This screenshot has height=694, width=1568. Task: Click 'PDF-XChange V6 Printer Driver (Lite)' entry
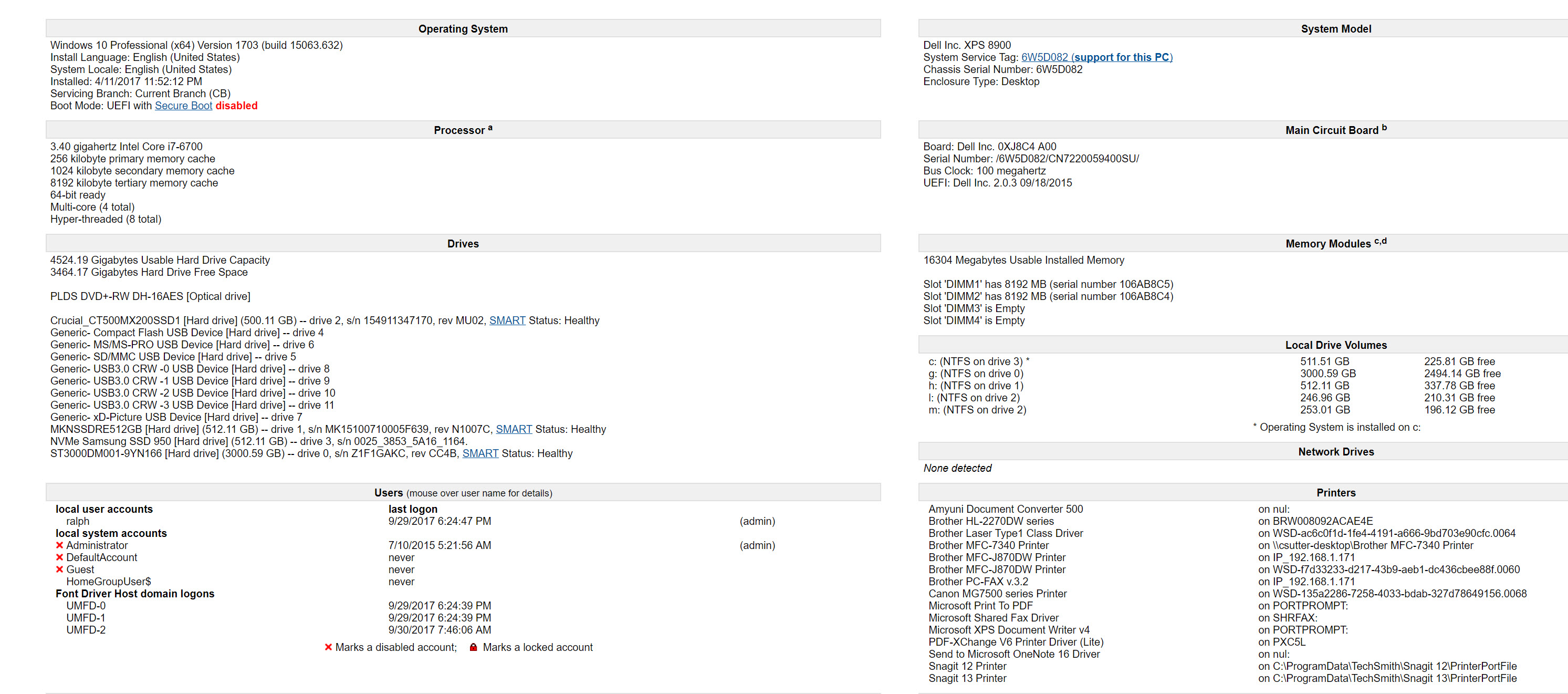coord(1015,643)
